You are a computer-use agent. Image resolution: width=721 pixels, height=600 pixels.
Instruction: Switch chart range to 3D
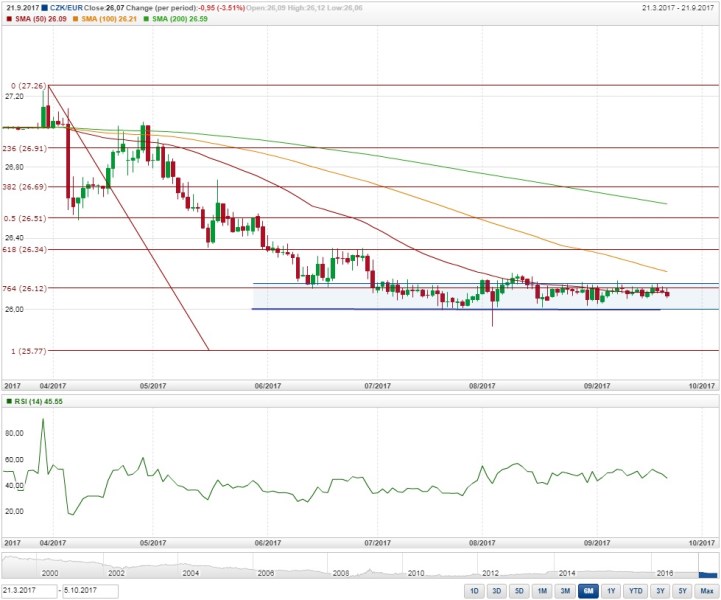point(497,592)
